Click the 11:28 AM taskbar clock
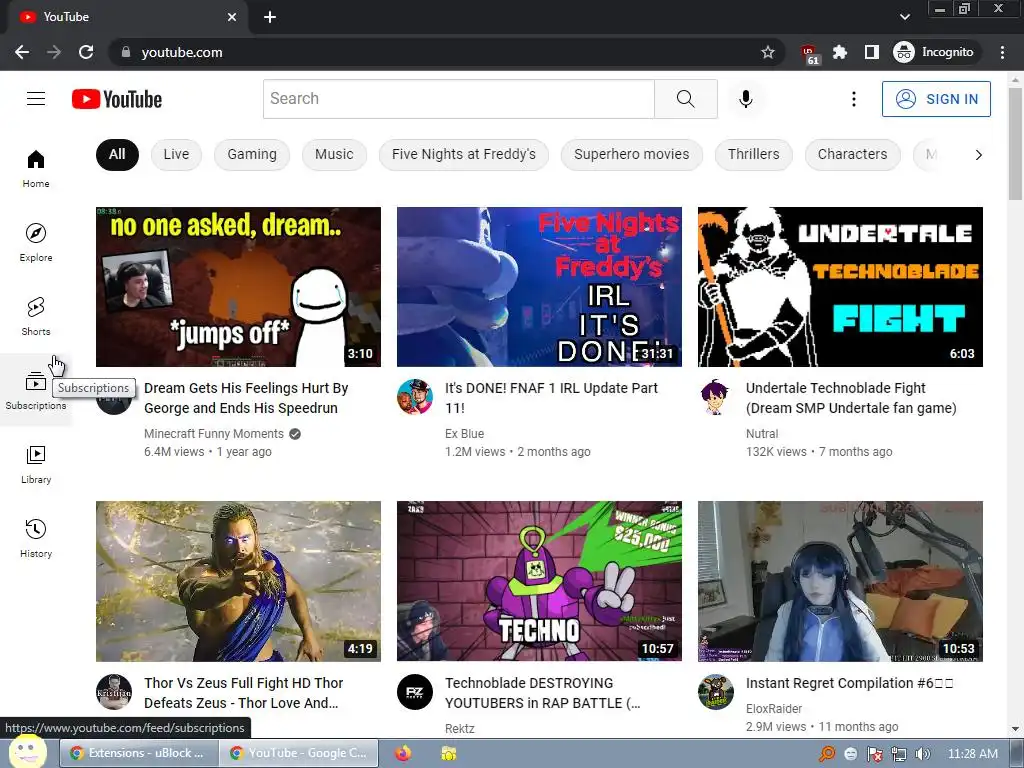The width and height of the screenshot is (1024, 768). click(x=972, y=754)
